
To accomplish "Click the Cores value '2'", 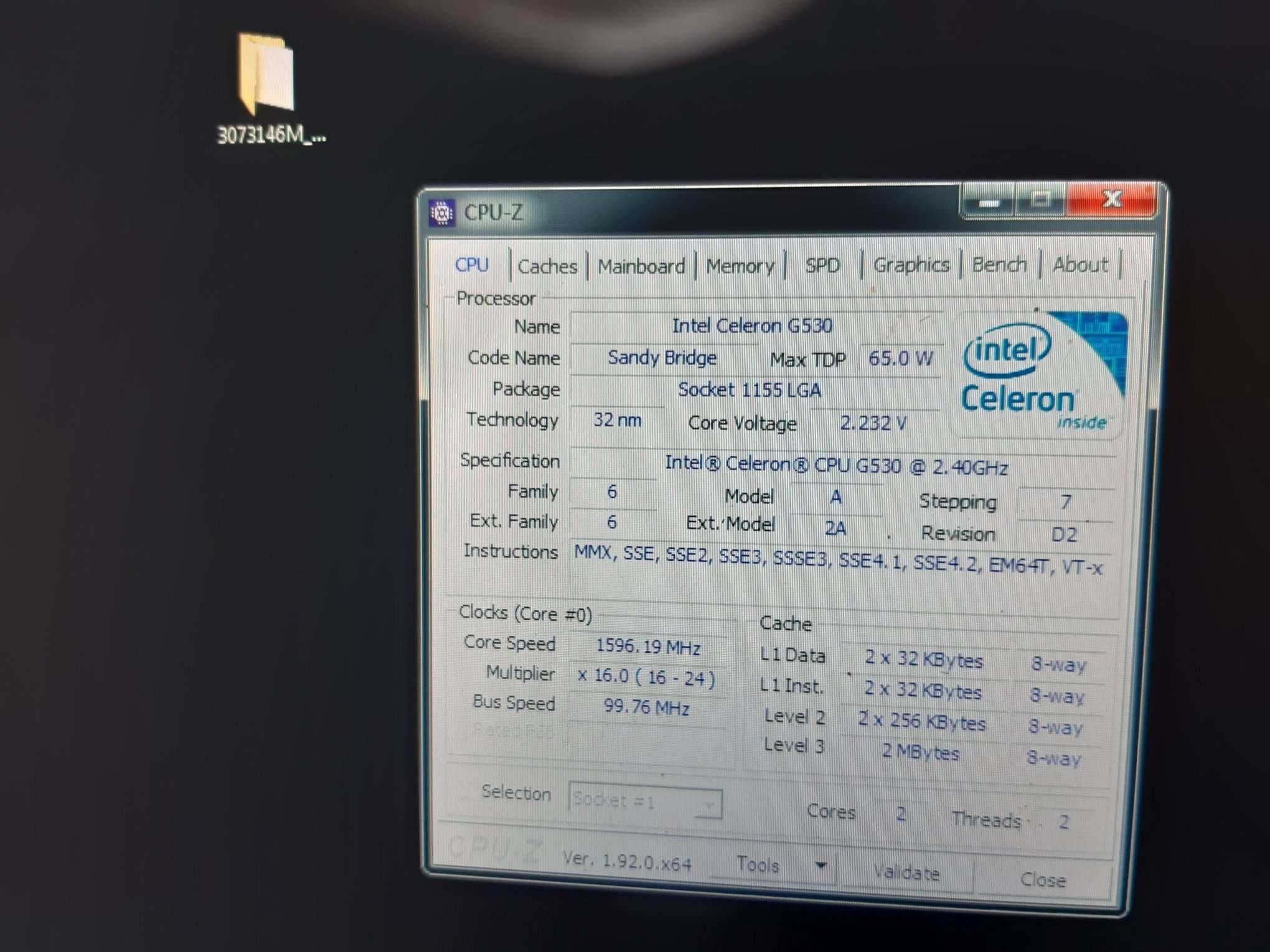I will point(900,814).
